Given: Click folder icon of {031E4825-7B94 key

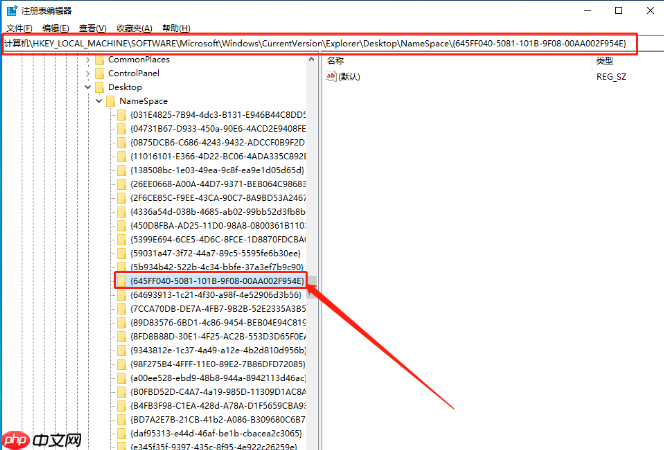Looking at the screenshot, I should (122, 115).
